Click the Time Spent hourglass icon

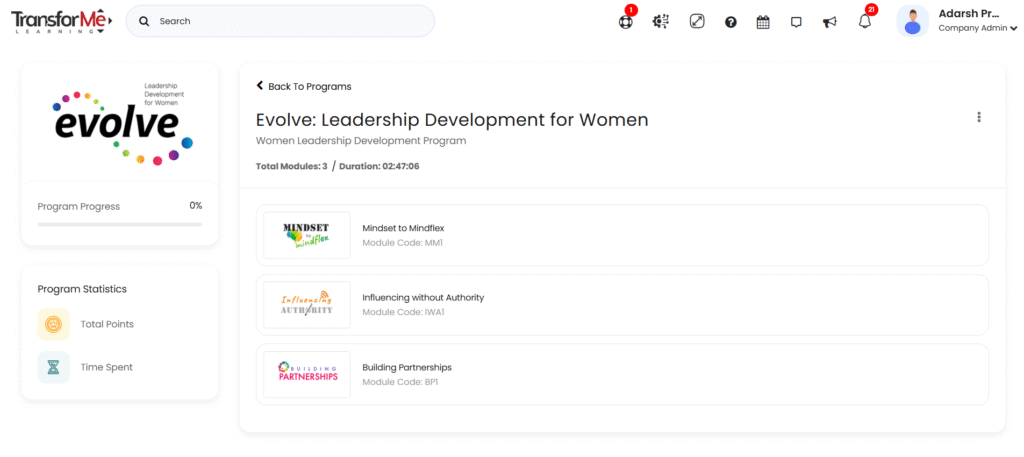54,367
